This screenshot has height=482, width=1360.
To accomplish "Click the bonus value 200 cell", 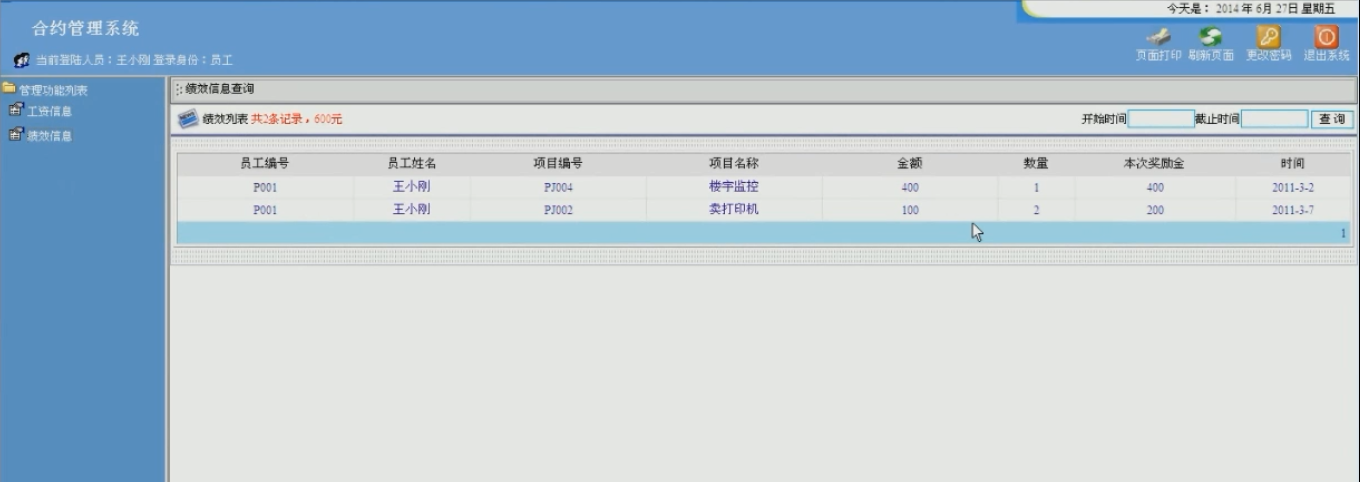I will 1155,210.
